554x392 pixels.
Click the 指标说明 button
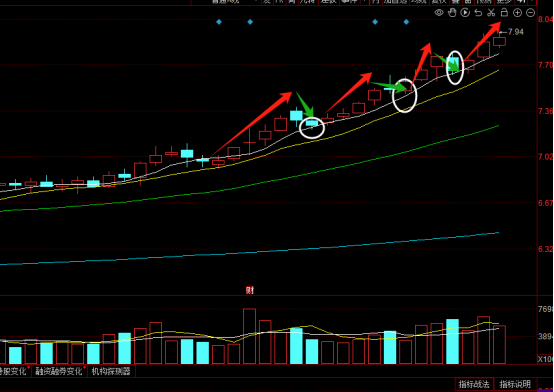pos(515,384)
